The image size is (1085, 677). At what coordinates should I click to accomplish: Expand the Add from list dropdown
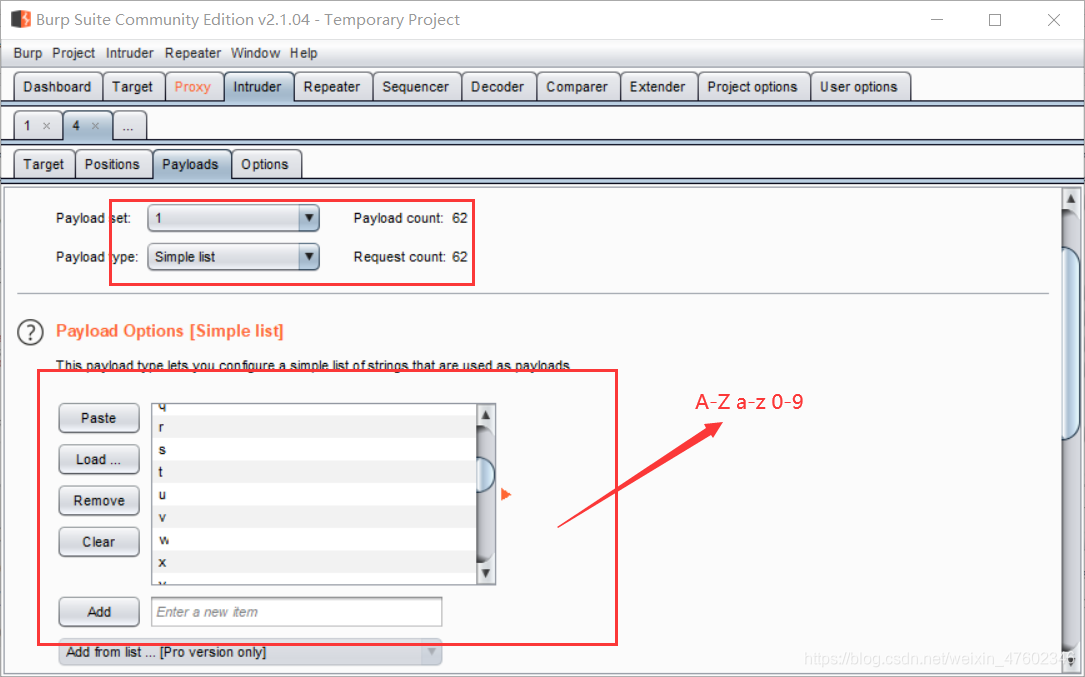click(x=250, y=652)
